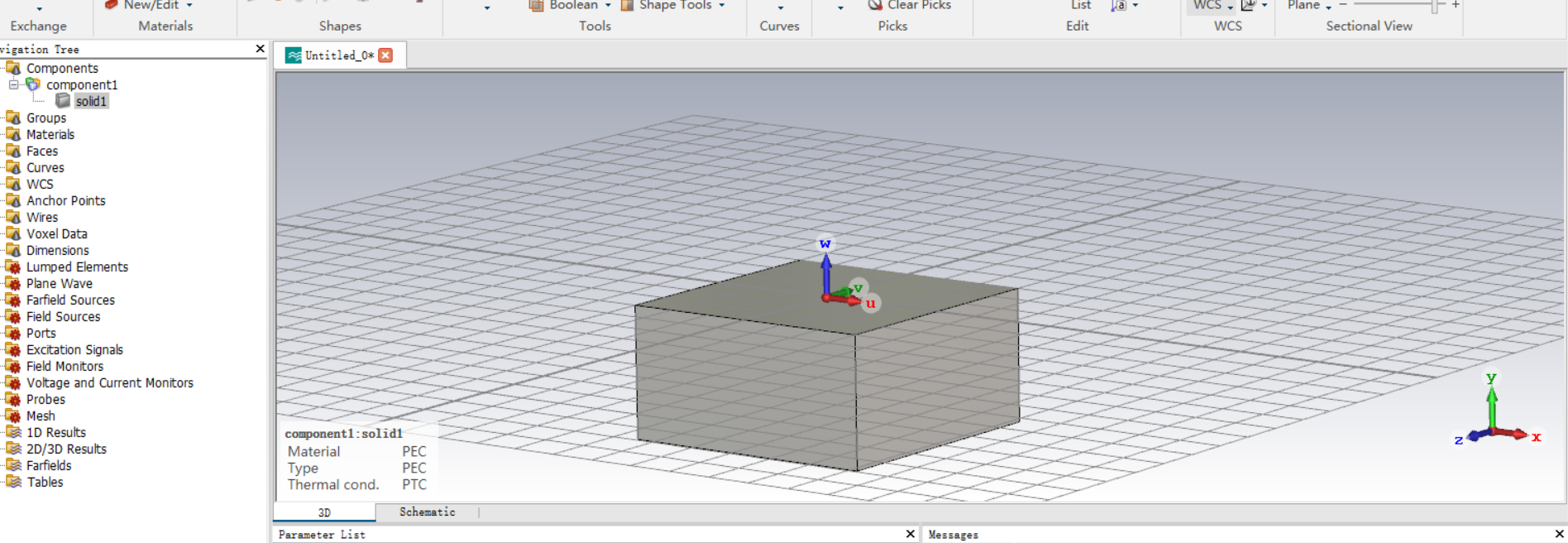Click the Components folder icon

click(13, 68)
